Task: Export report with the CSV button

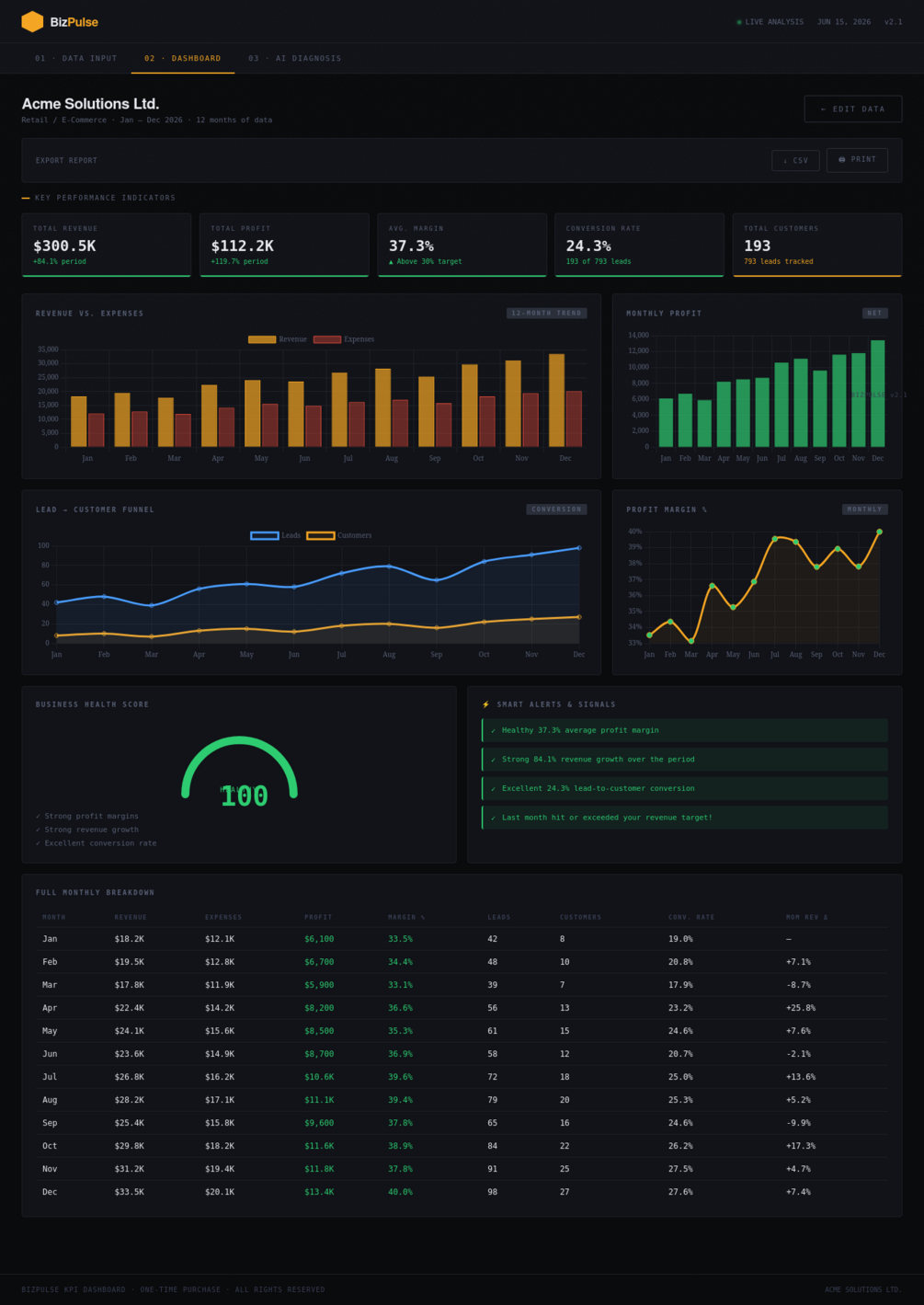Action: point(795,160)
